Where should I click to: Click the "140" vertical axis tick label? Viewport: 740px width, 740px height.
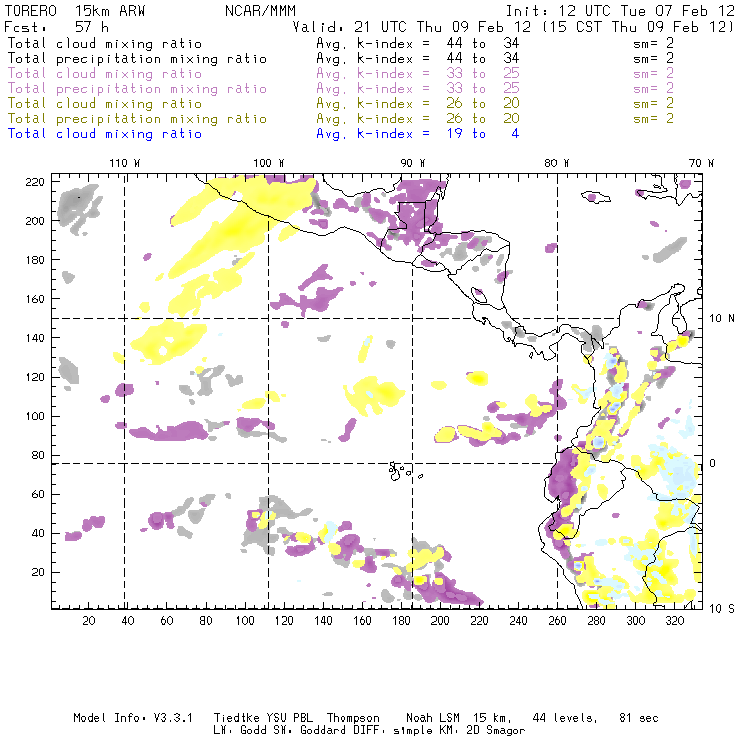[35, 338]
